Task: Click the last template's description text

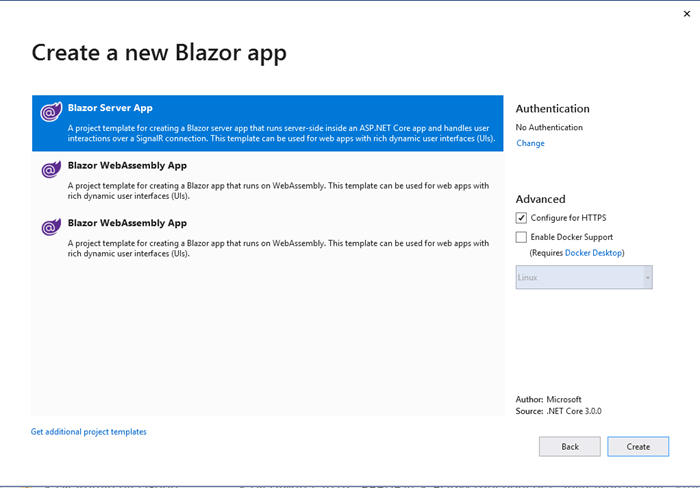Action: pyautogui.click(x=278, y=248)
